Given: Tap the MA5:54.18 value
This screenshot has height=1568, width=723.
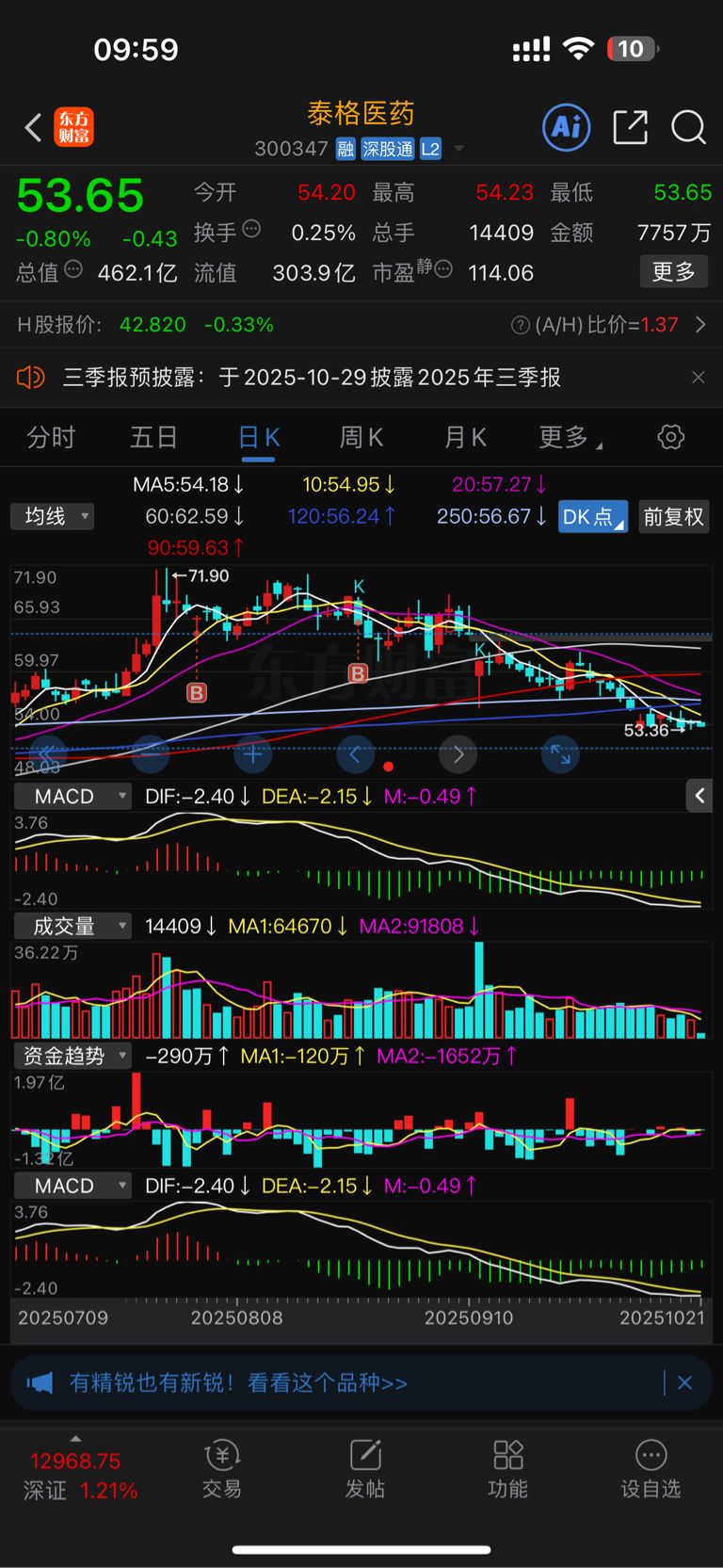Looking at the screenshot, I should (188, 485).
